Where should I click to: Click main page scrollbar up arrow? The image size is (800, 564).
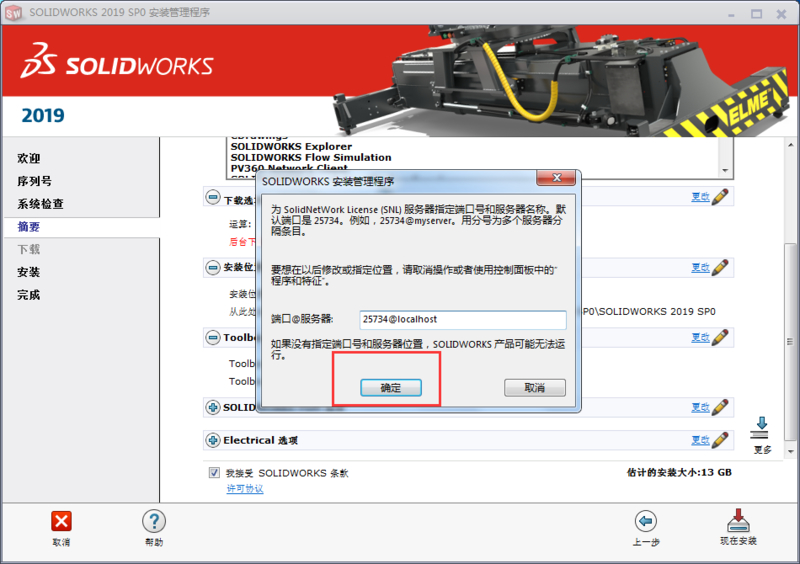click(x=790, y=145)
